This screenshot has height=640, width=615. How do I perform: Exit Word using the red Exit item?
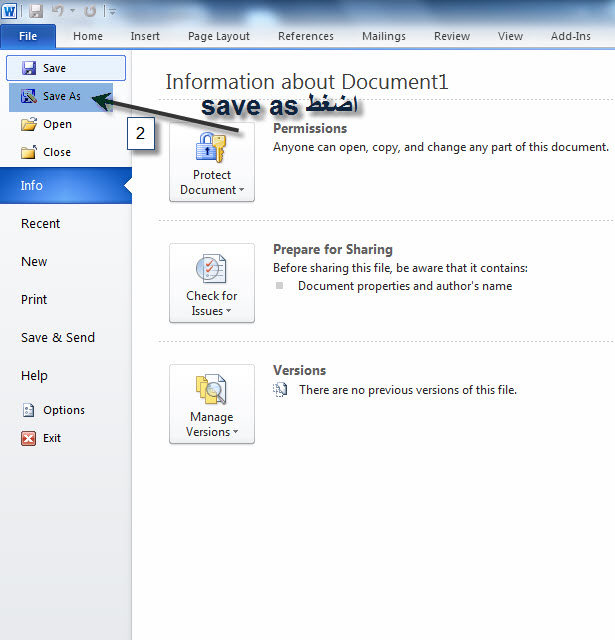pyautogui.click(x=51, y=438)
